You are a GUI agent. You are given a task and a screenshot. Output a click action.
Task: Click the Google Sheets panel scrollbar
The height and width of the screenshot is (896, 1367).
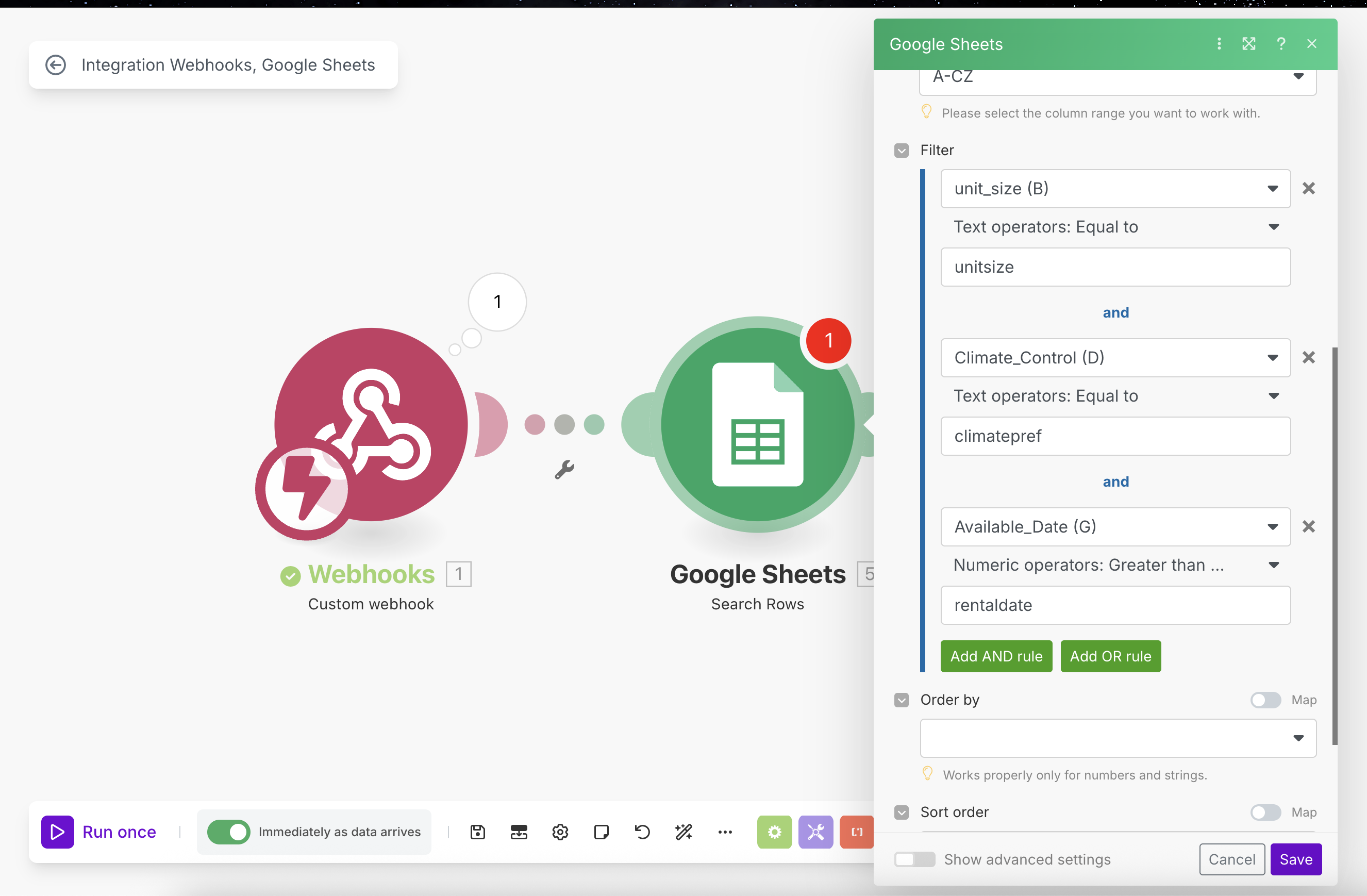tap(1334, 545)
